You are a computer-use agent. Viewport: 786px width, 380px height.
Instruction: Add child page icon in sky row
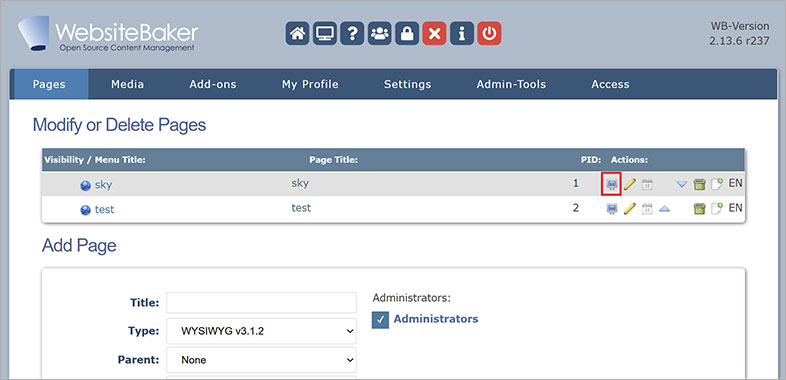717,184
